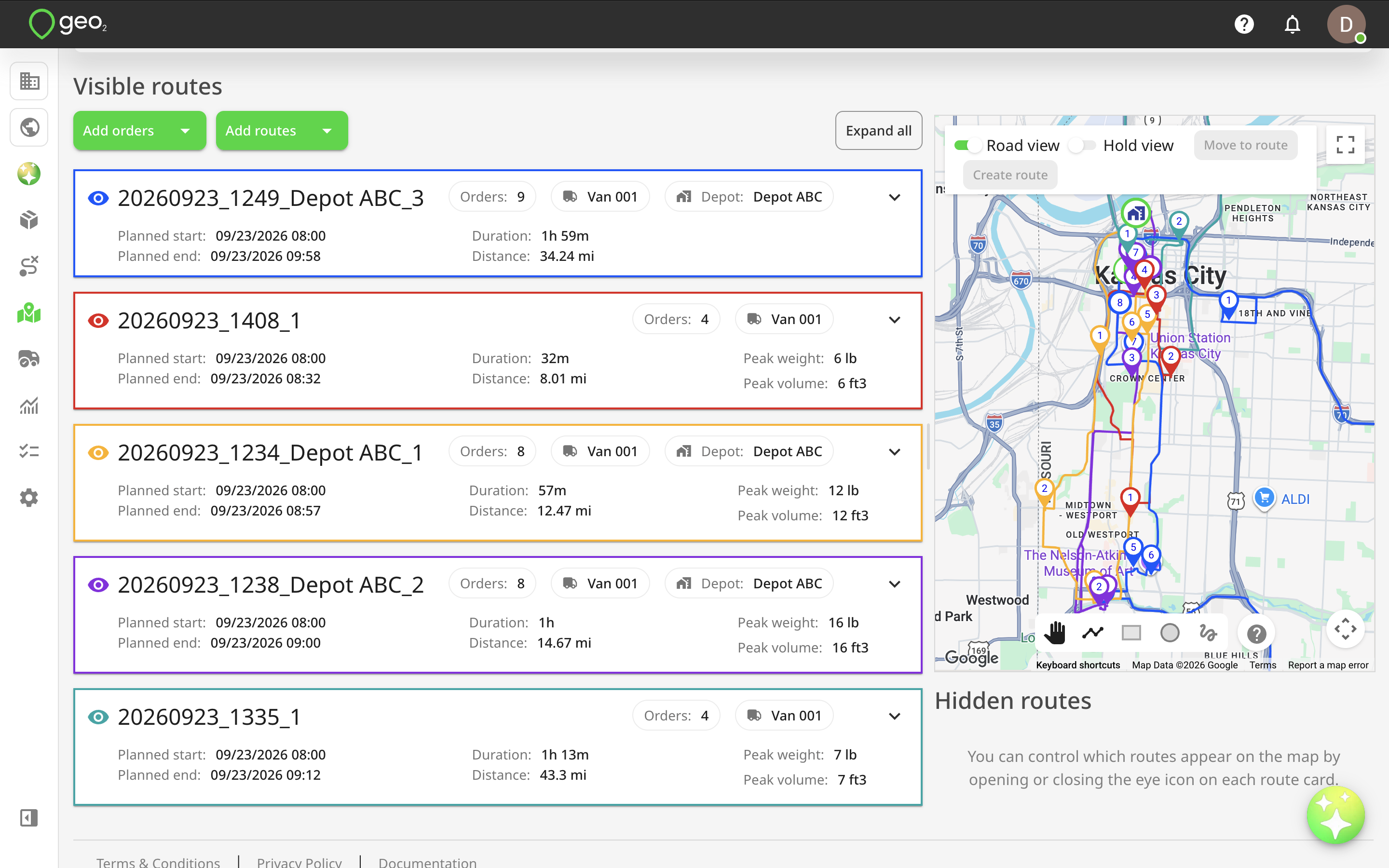
Task: Select the freehand draw tool on map
Action: (1208, 633)
